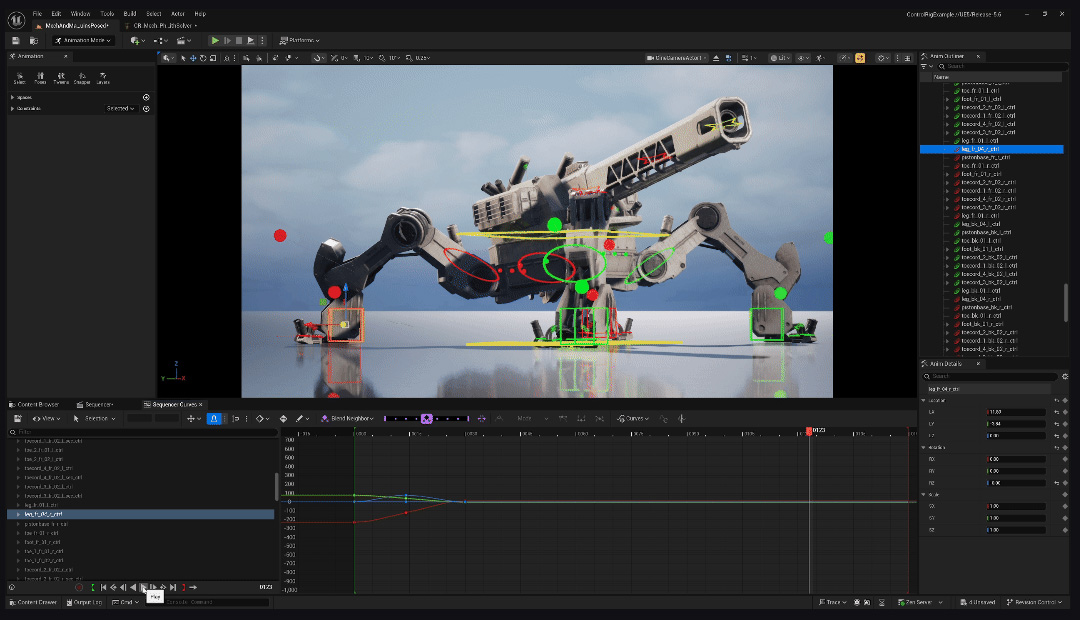Click the red record button in sequencer transport
1080x620 pixels.
[x=79, y=587]
